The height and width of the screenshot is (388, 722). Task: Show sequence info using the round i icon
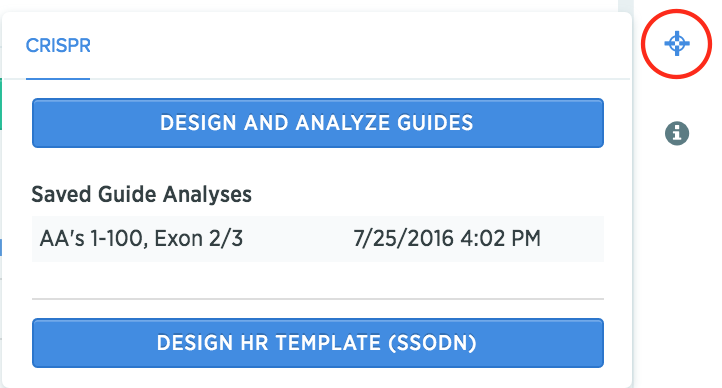click(677, 133)
